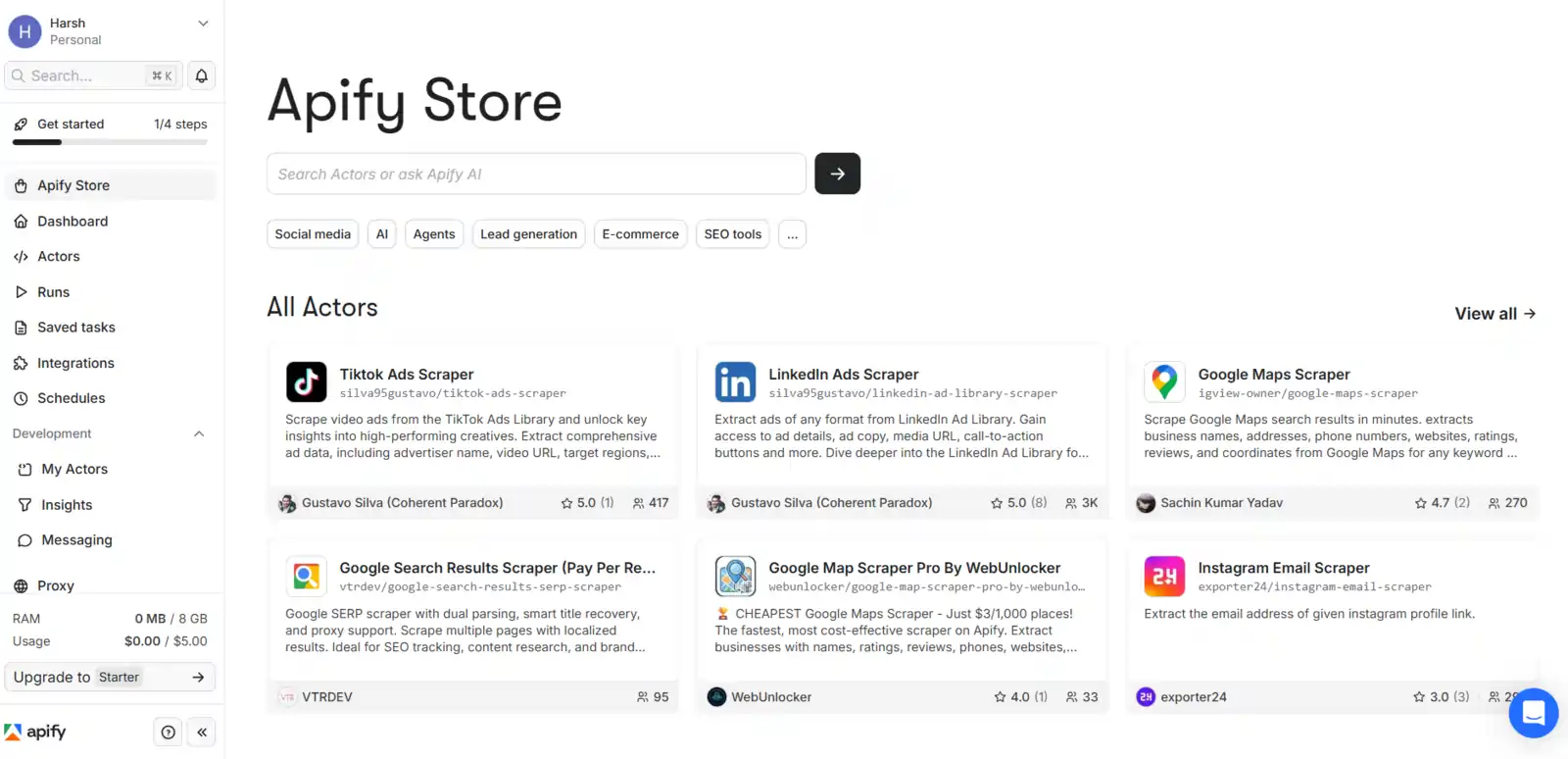Open Schedules in the sidebar
The width and height of the screenshot is (1568, 759).
(112, 398)
